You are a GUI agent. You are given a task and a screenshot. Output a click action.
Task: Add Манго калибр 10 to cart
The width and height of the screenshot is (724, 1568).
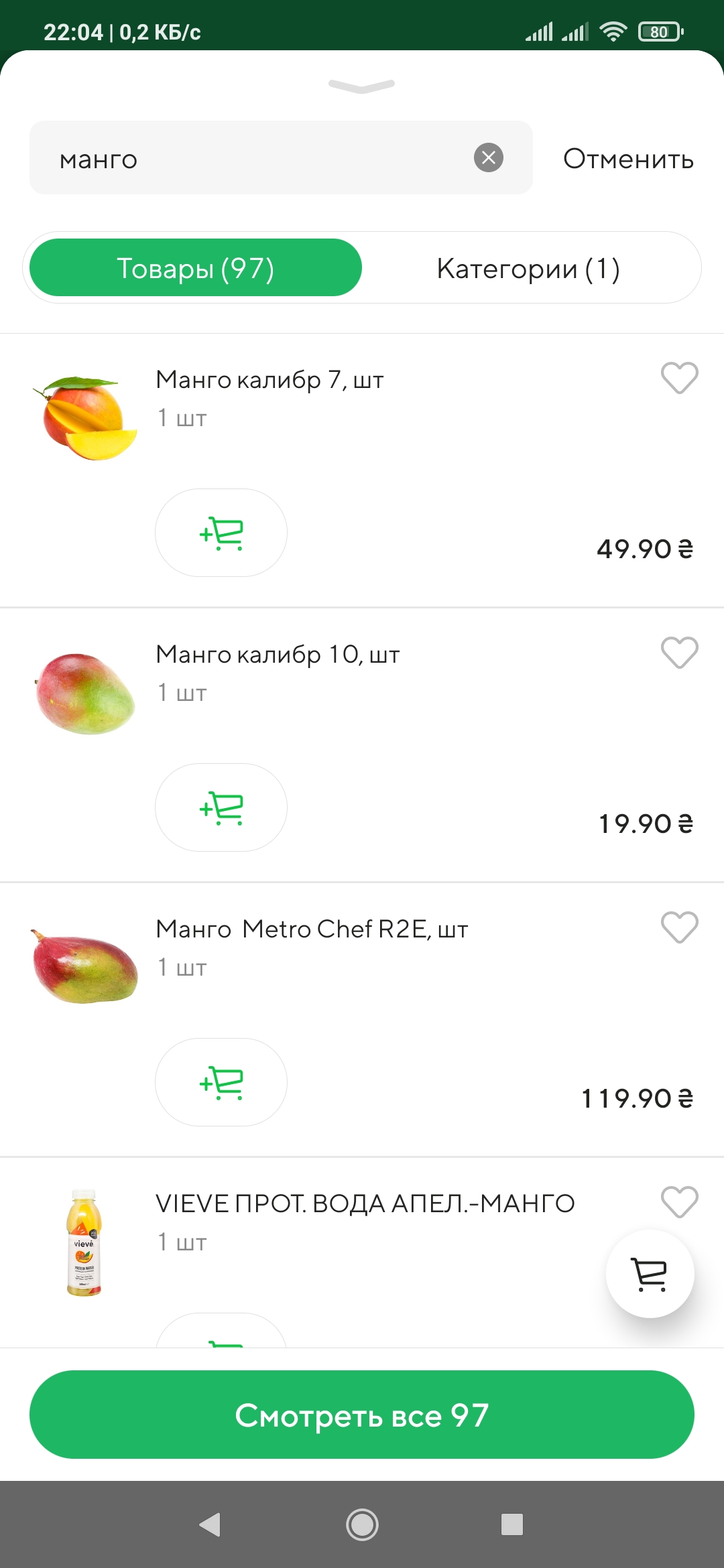pyautogui.click(x=221, y=807)
